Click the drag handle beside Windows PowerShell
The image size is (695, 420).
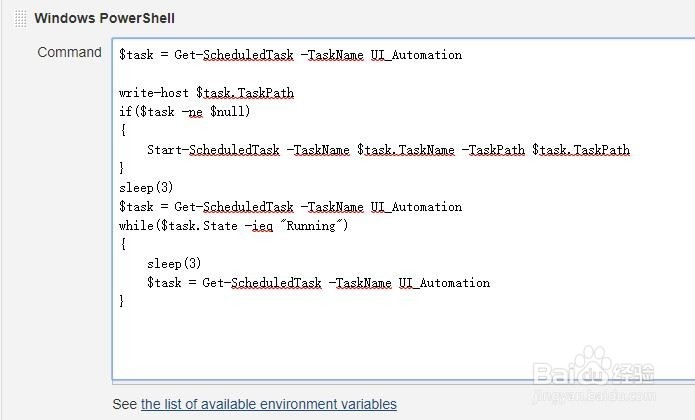pos(20,19)
